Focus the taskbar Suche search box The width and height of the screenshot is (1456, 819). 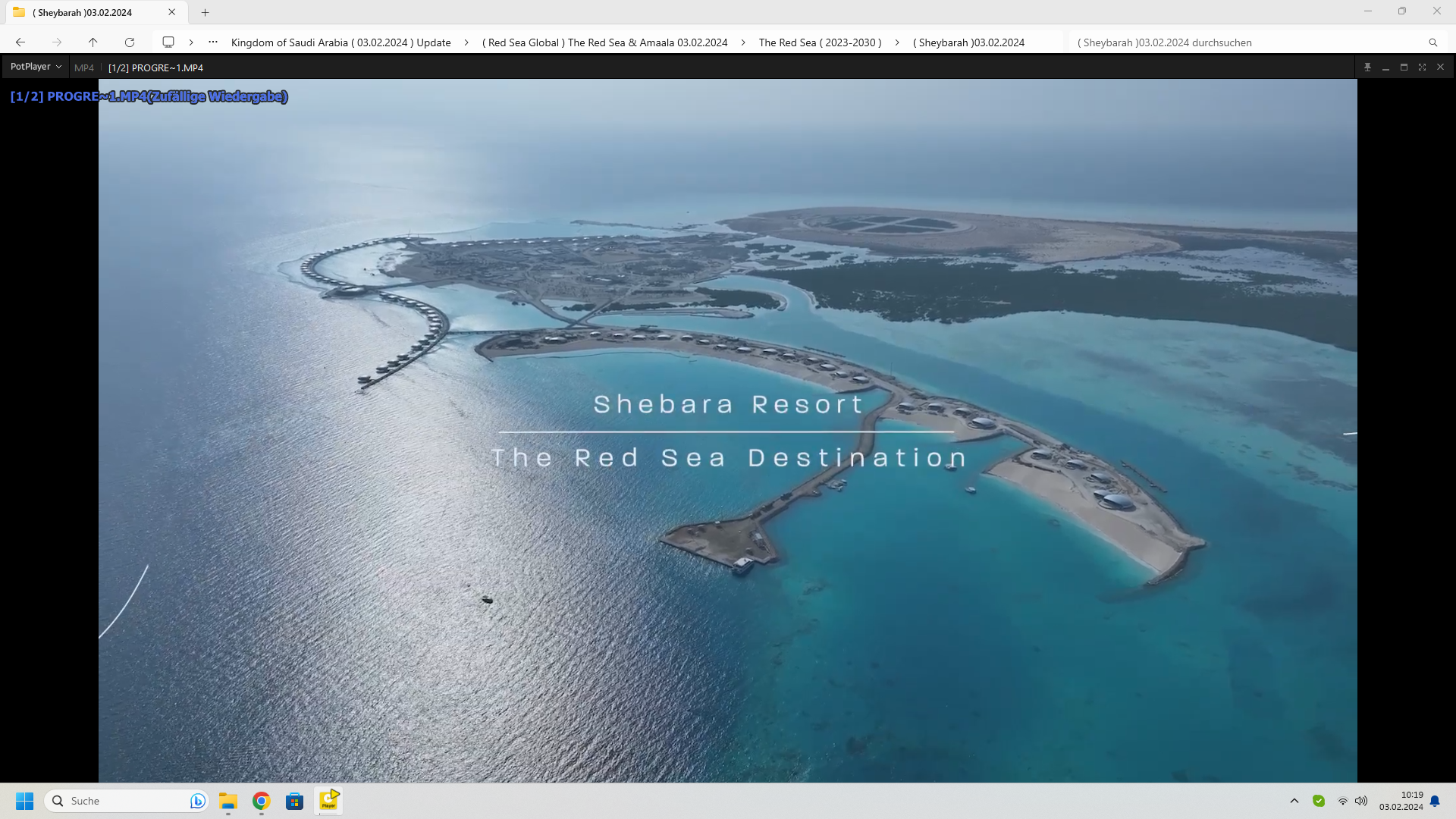click(x=125, y=801)
